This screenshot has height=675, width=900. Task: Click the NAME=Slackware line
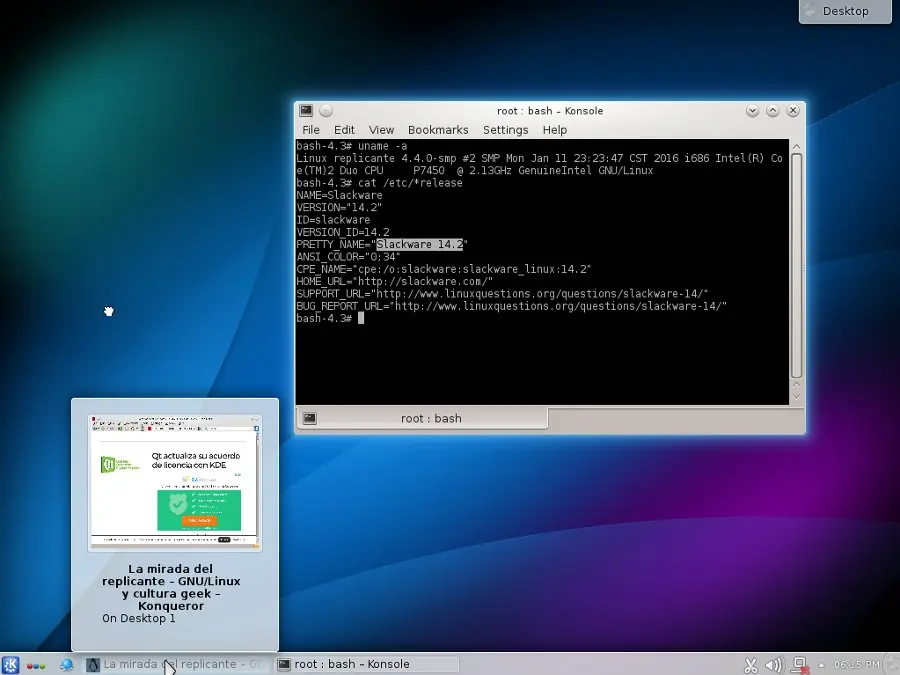click(339, 195)
